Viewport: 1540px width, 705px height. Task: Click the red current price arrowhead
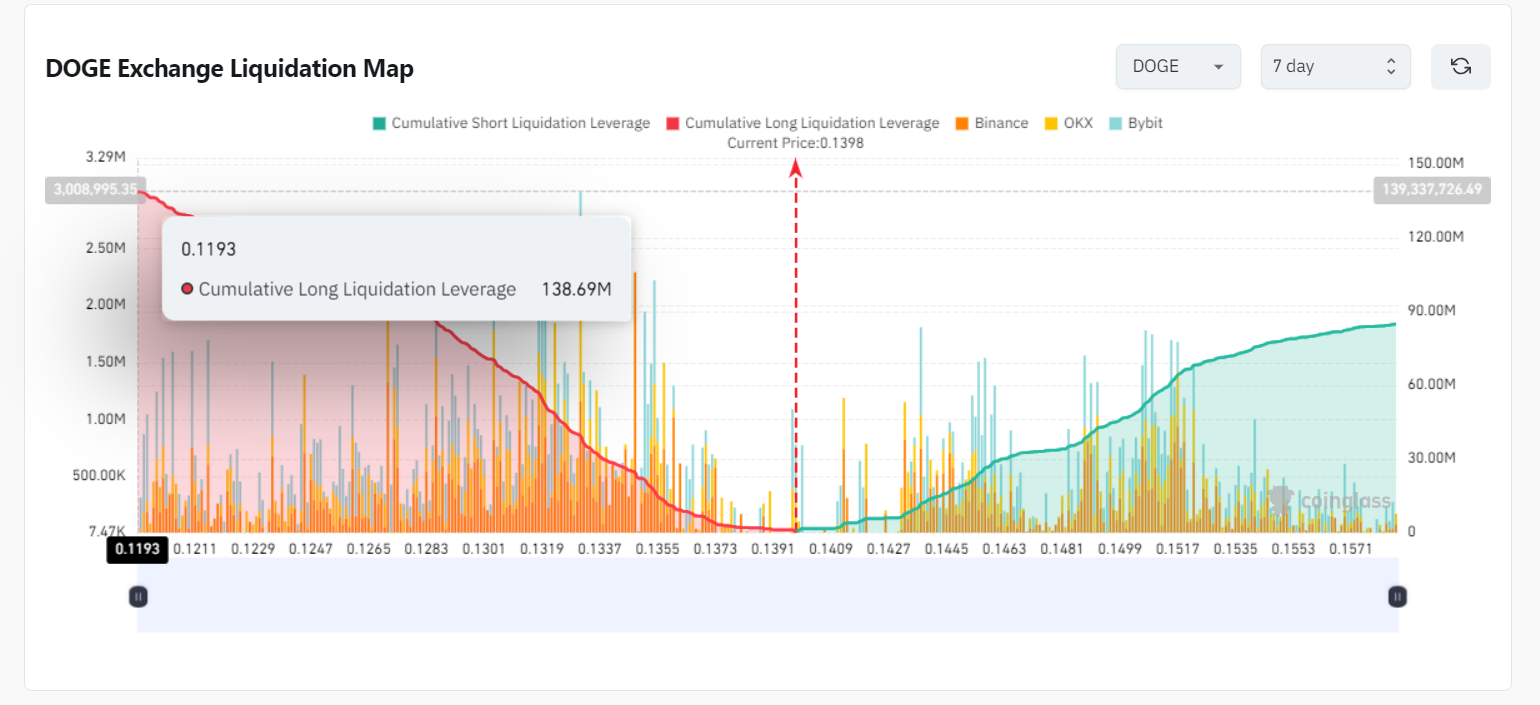tap(796, 169)
